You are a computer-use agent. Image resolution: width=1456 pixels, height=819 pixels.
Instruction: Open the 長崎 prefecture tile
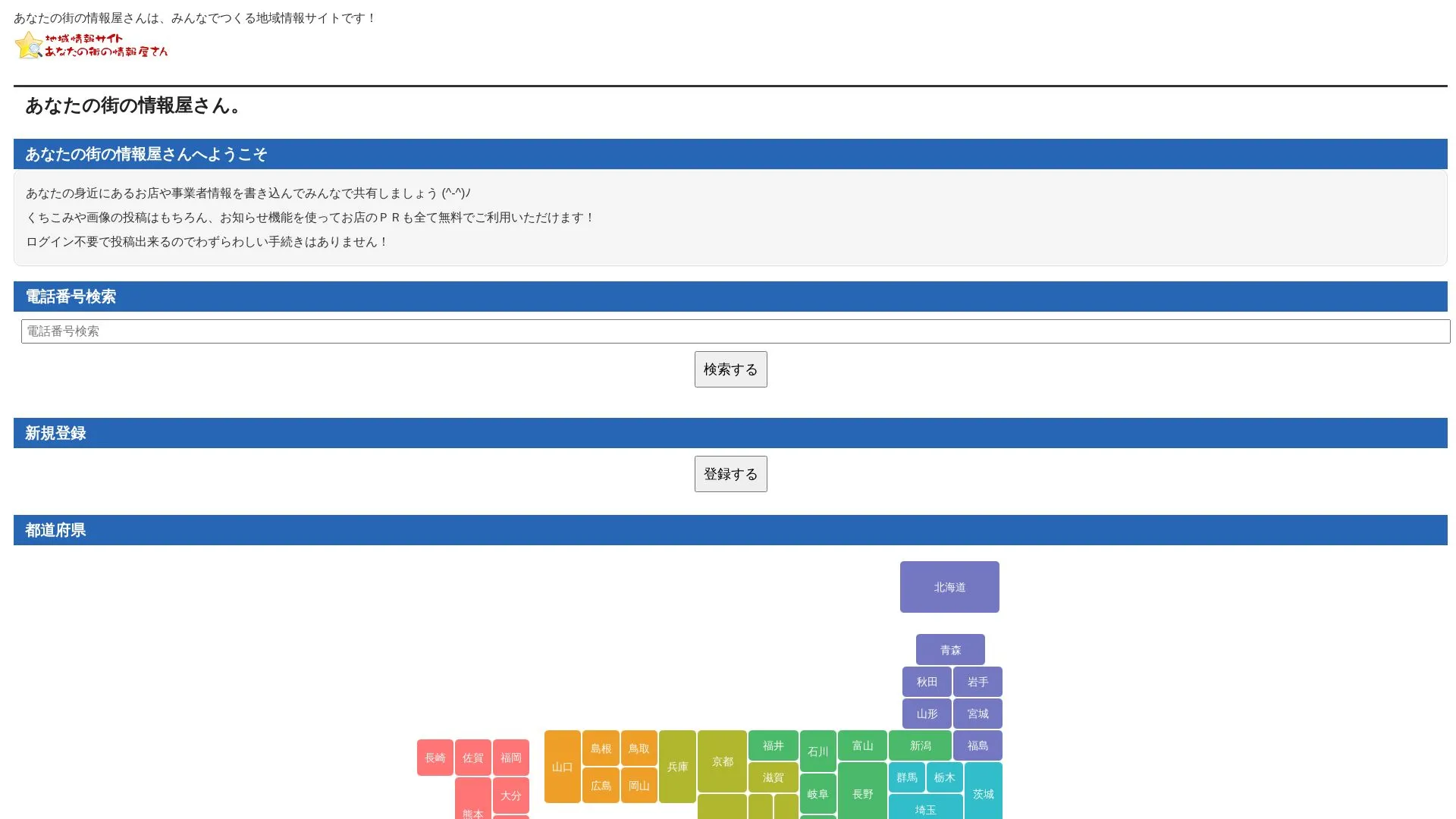pos(435,758)
